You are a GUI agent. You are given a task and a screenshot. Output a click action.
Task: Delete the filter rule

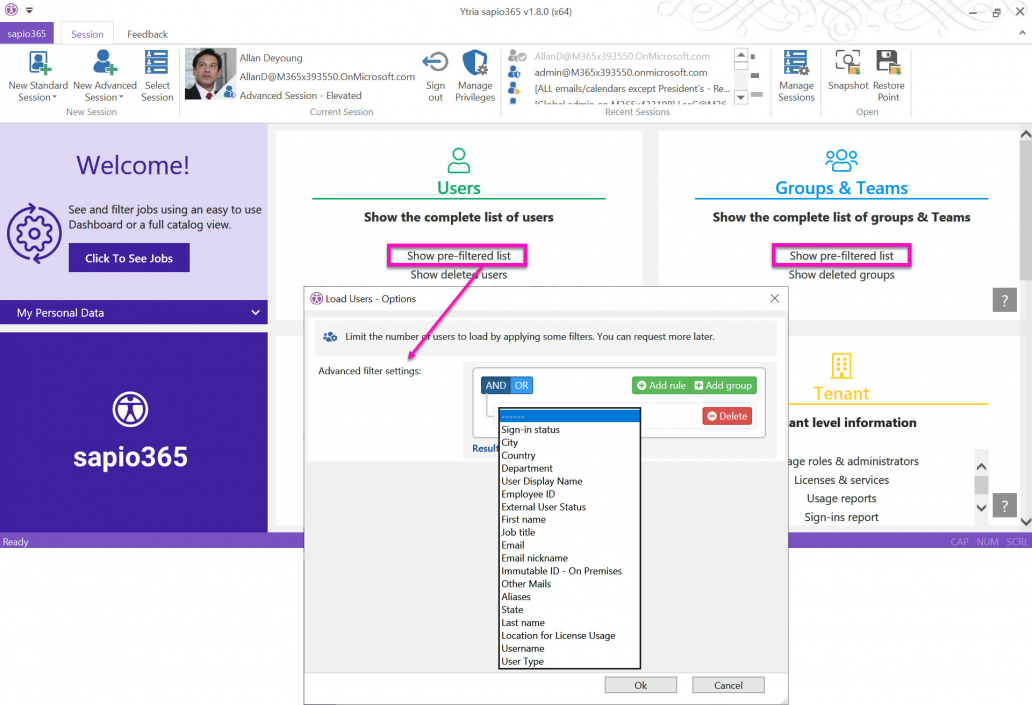click(x=727, y=416)
